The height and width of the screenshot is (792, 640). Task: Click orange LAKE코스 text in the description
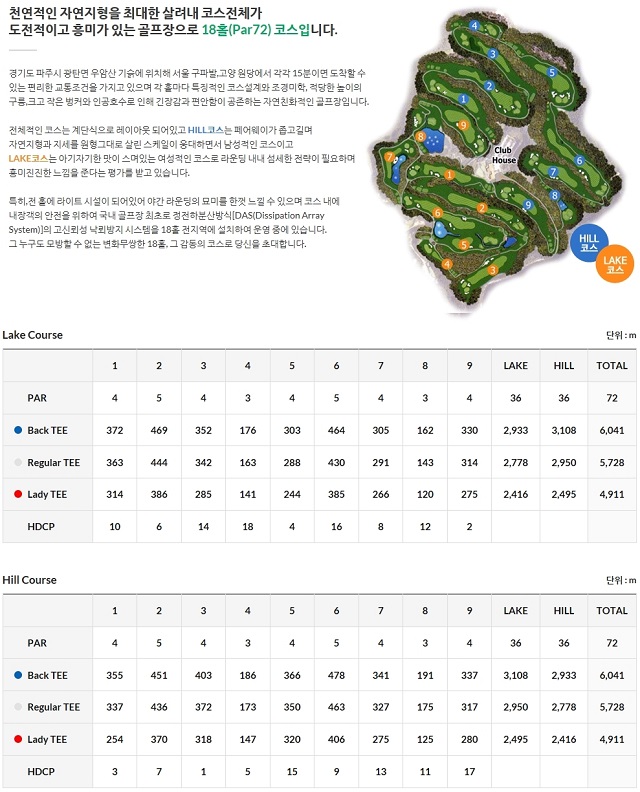coord(28,158)
